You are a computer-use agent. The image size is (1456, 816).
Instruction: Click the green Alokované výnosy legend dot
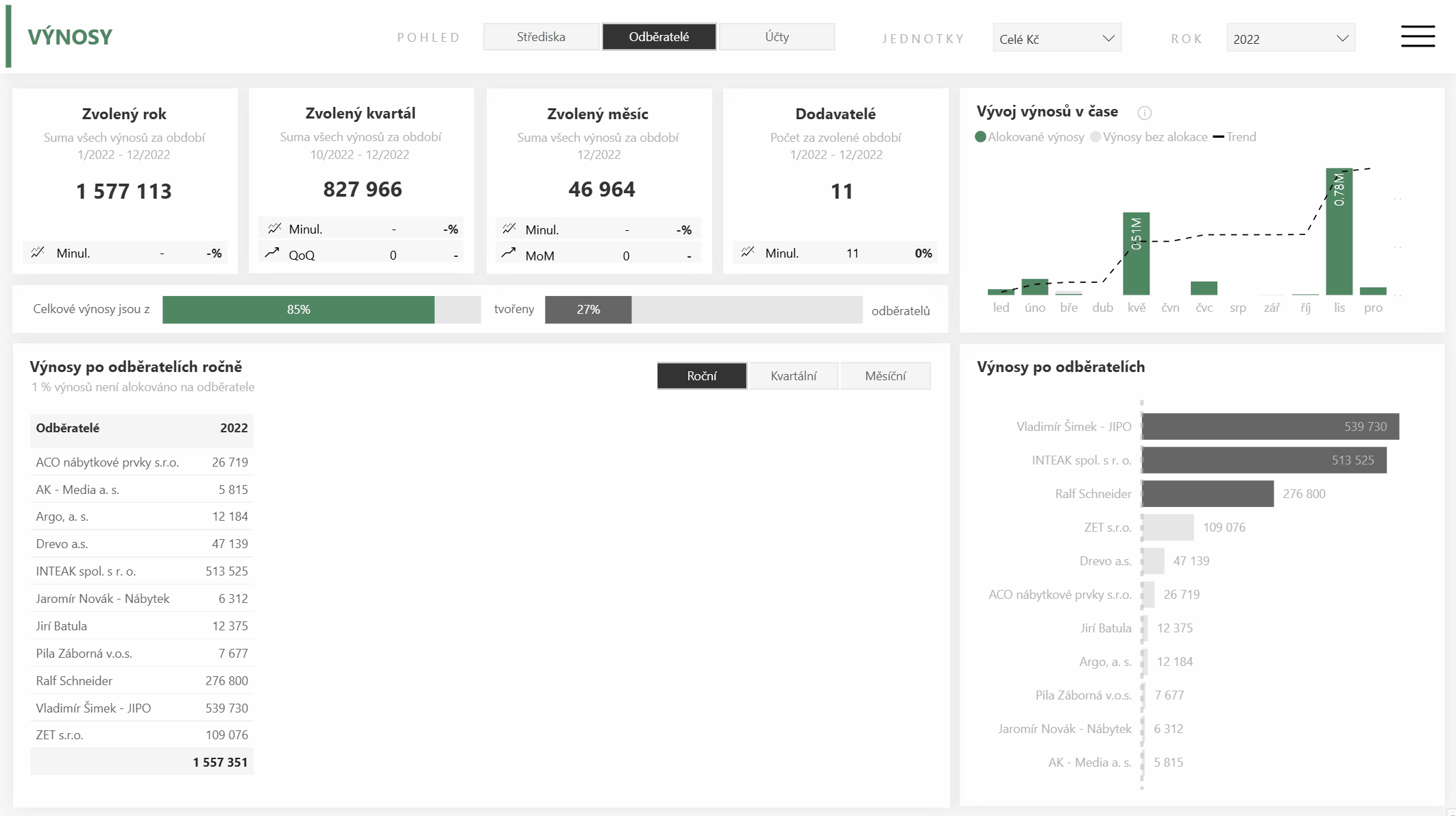pos(980,136)
